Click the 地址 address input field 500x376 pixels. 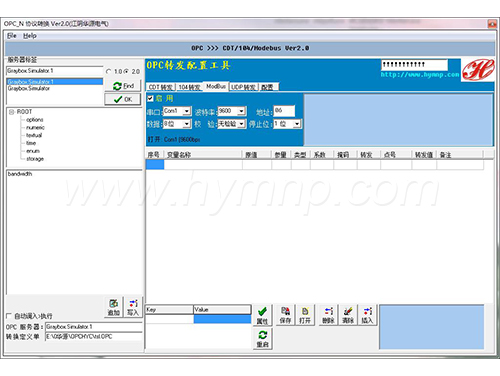[284, 111]
